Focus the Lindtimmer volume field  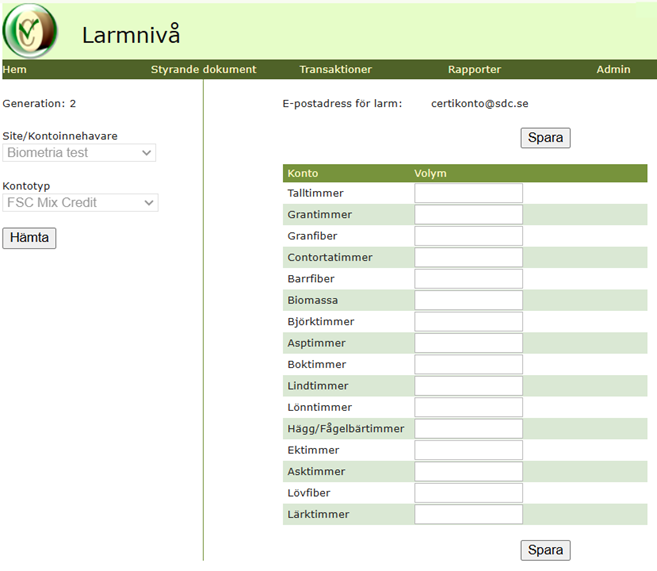pyautogui.click(x=468, y=386)
